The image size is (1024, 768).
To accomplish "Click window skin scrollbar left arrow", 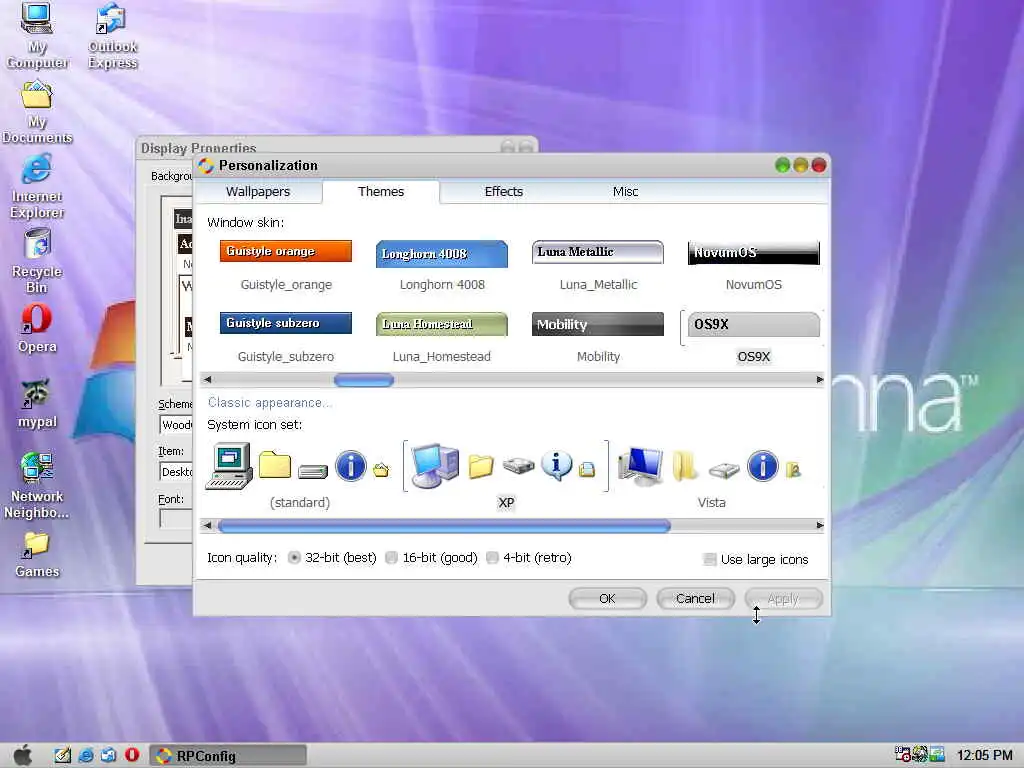I will (x=208, y=379).
